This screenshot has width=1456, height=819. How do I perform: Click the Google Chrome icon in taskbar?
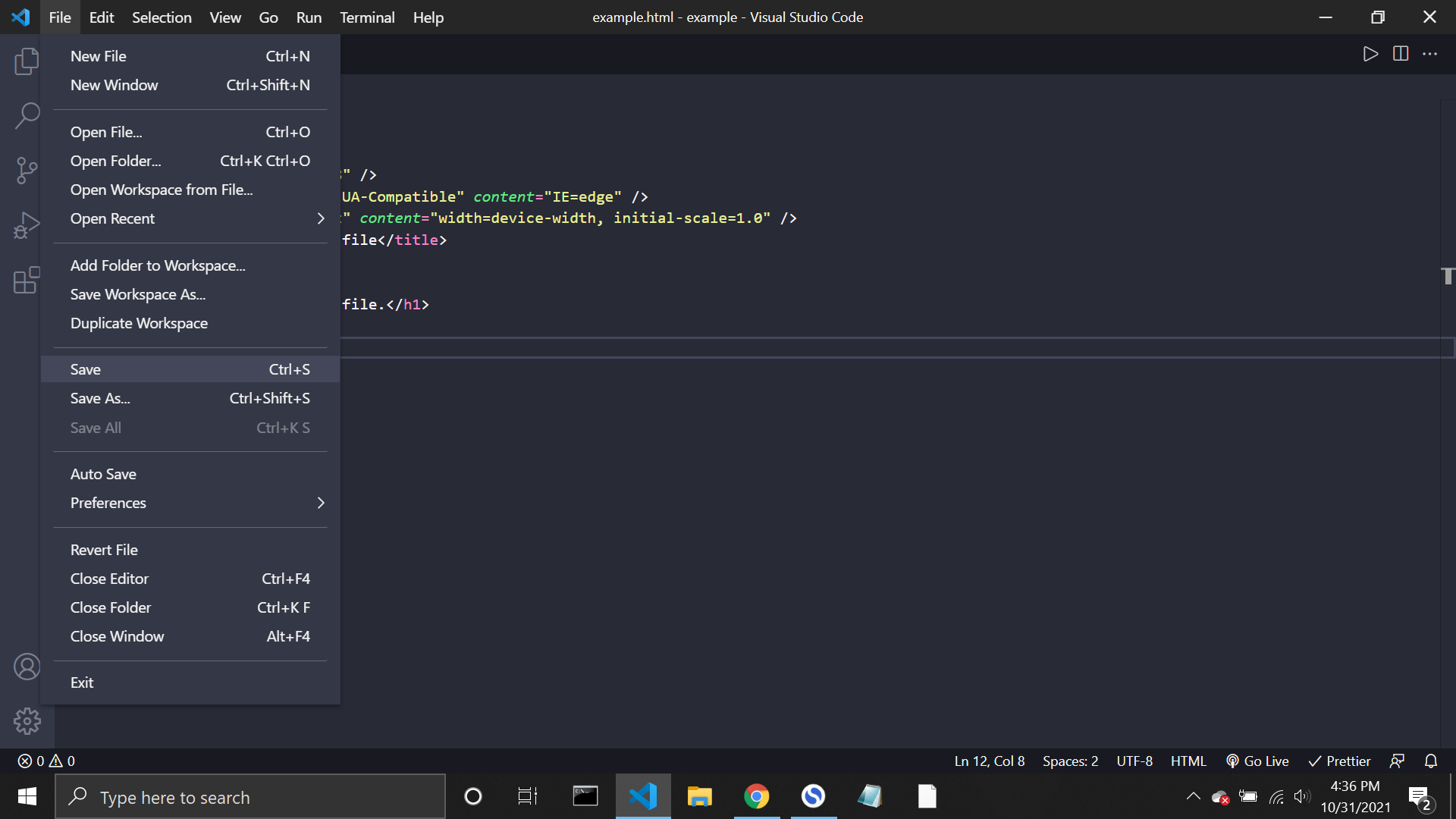[x=757, y=797]
